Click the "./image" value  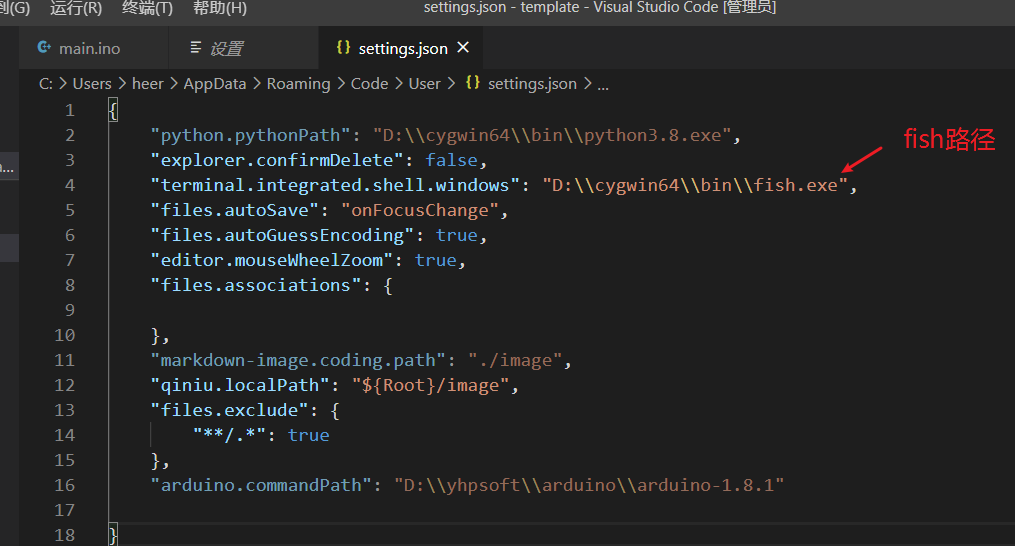click(x=515, y=360)
